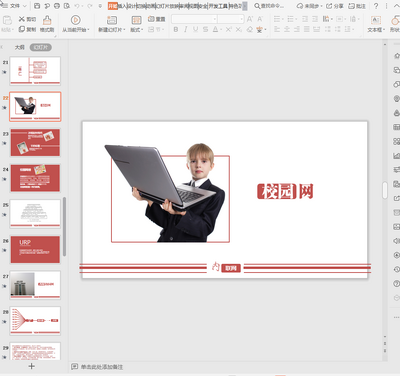This screenshot has width=400, height=376.
Task: Click the Find Command search box
Action: pos(269,6)
